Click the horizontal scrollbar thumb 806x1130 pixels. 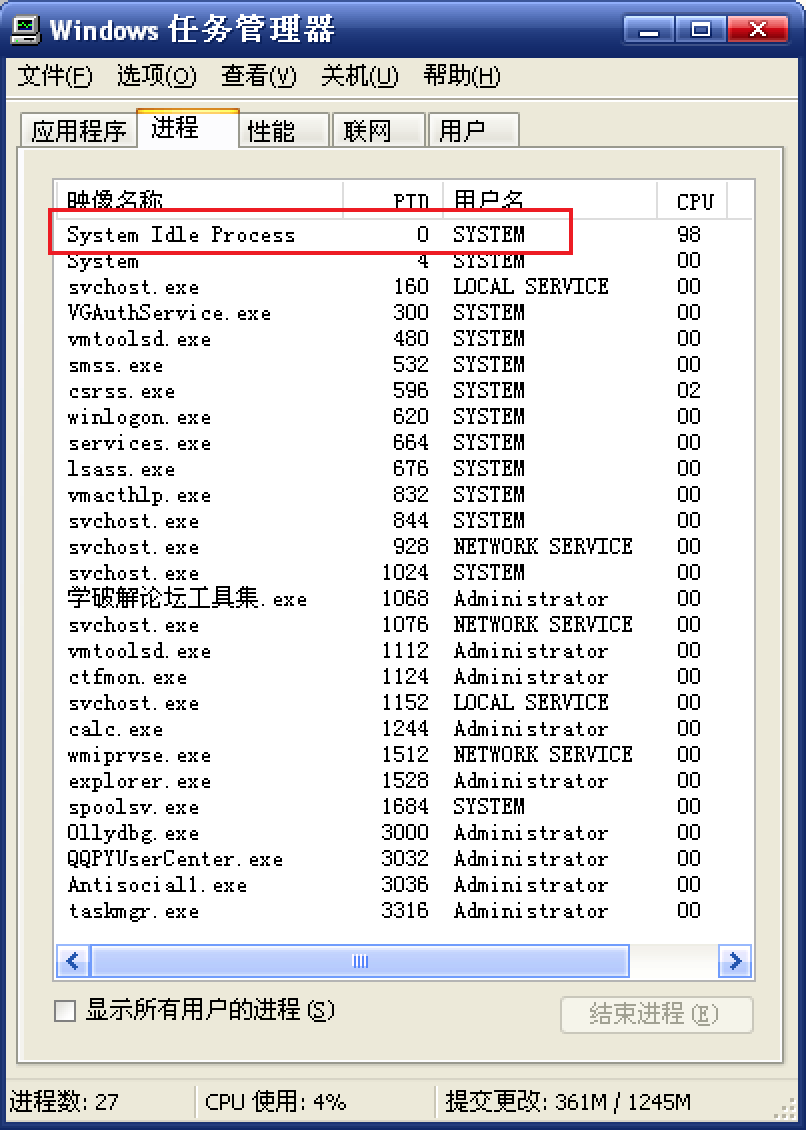click(360, 962)
